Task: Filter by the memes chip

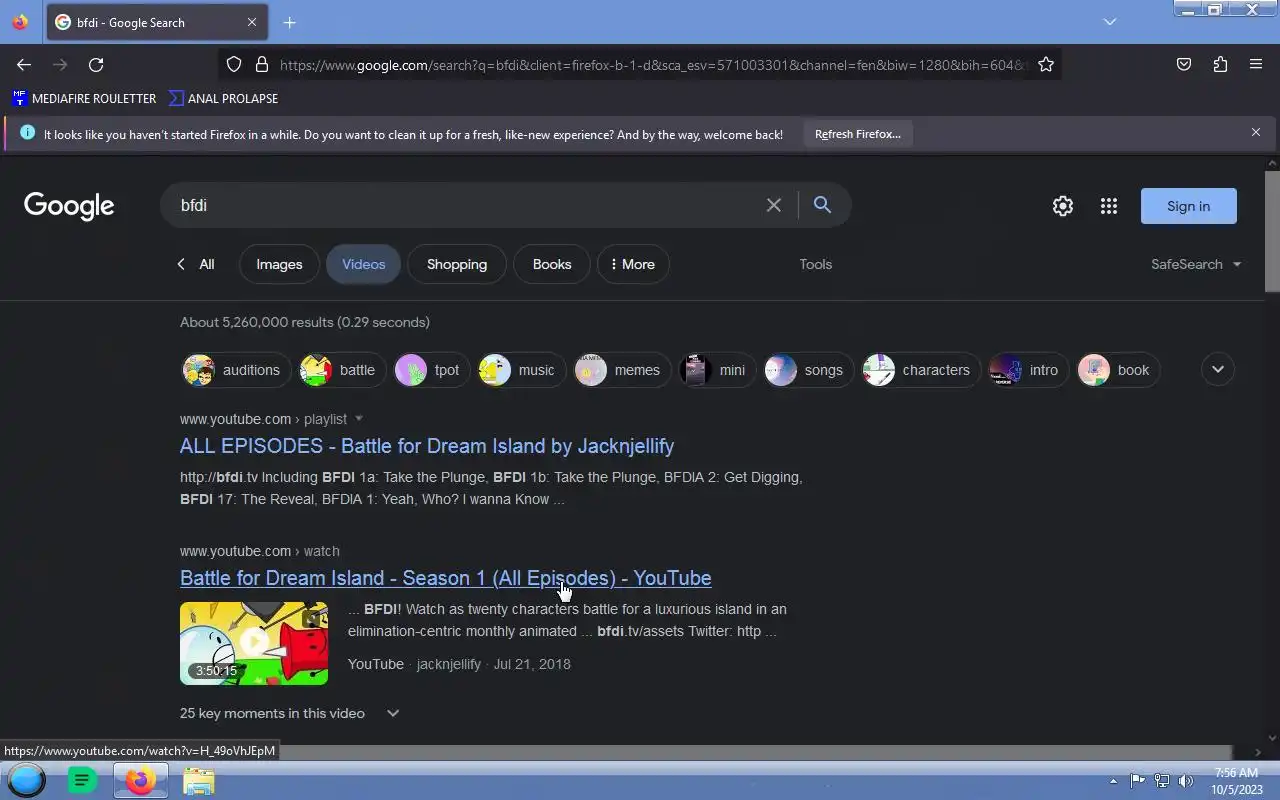Action: pos(622,370)
